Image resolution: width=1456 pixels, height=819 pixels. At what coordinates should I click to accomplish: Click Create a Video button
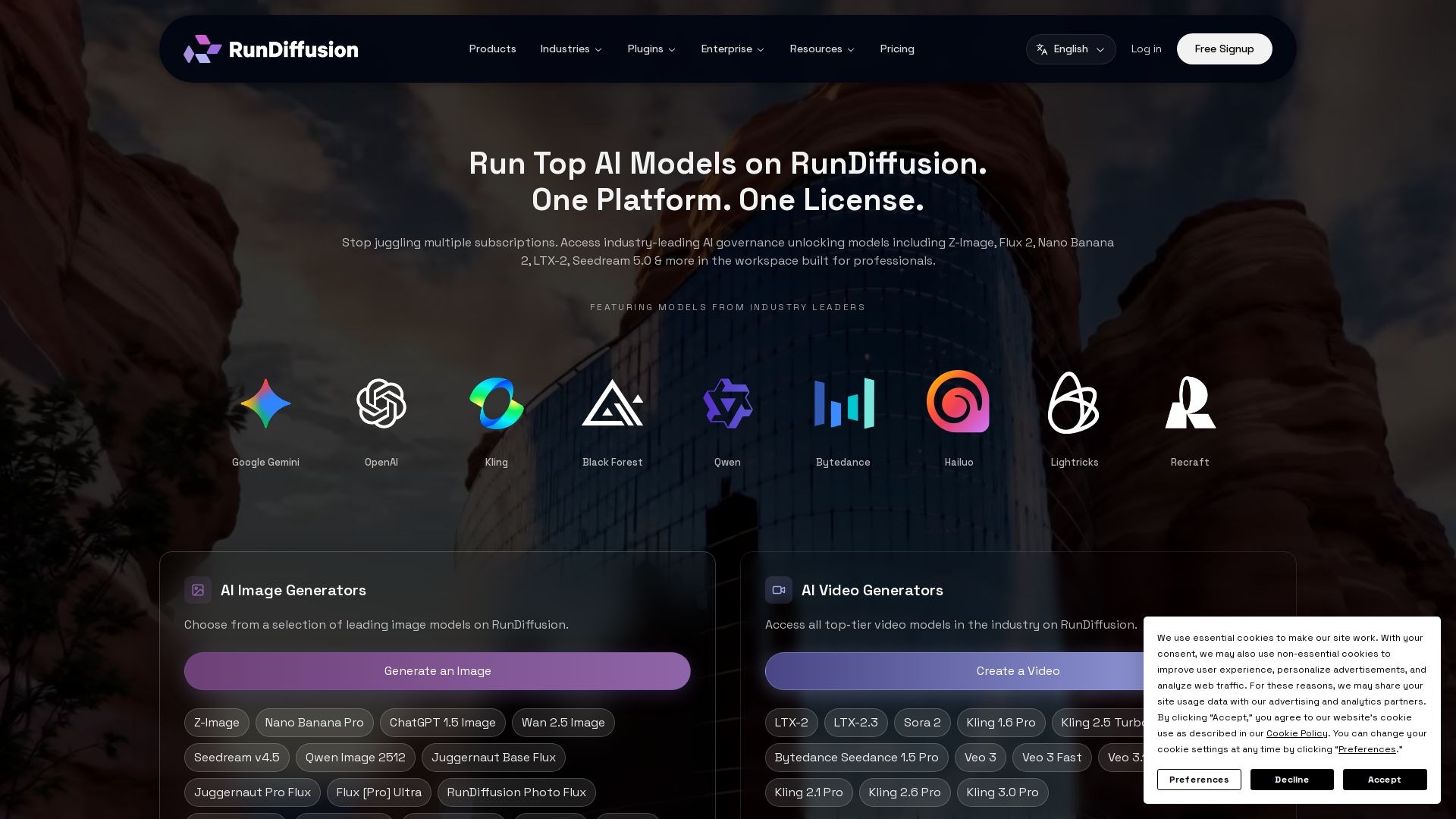coord(1018,671)
